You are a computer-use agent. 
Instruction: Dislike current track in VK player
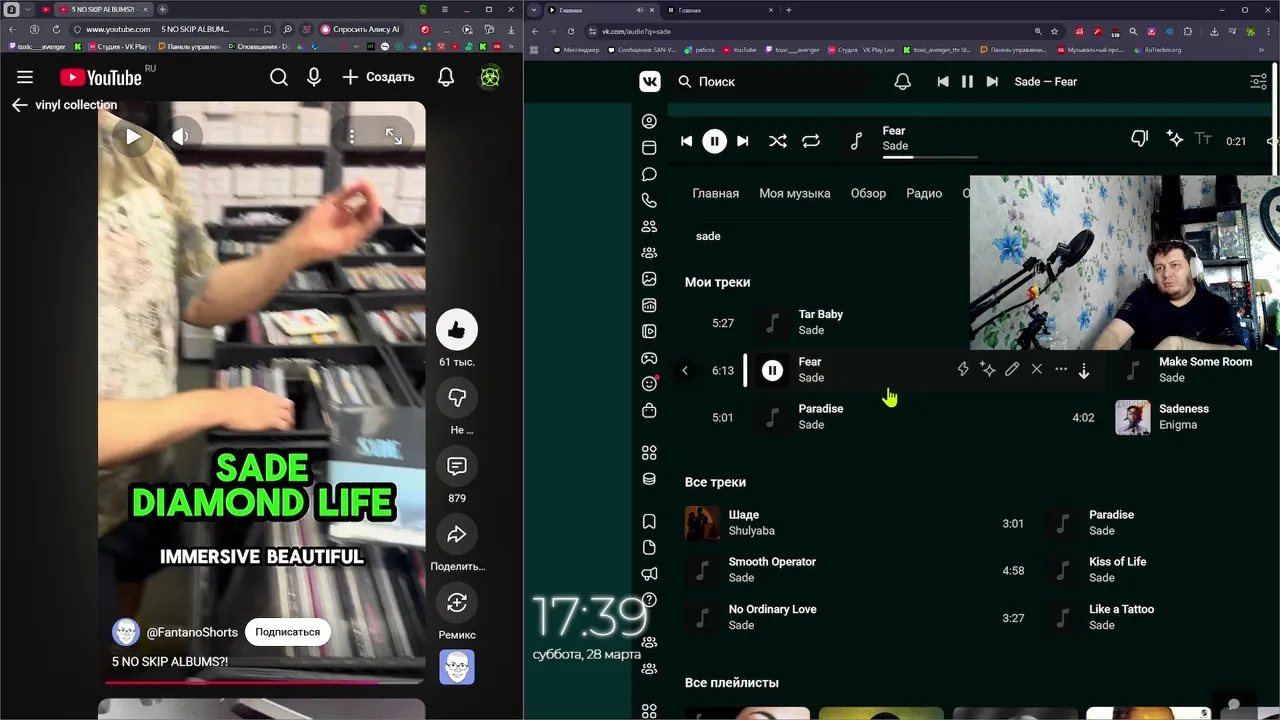1139,140
